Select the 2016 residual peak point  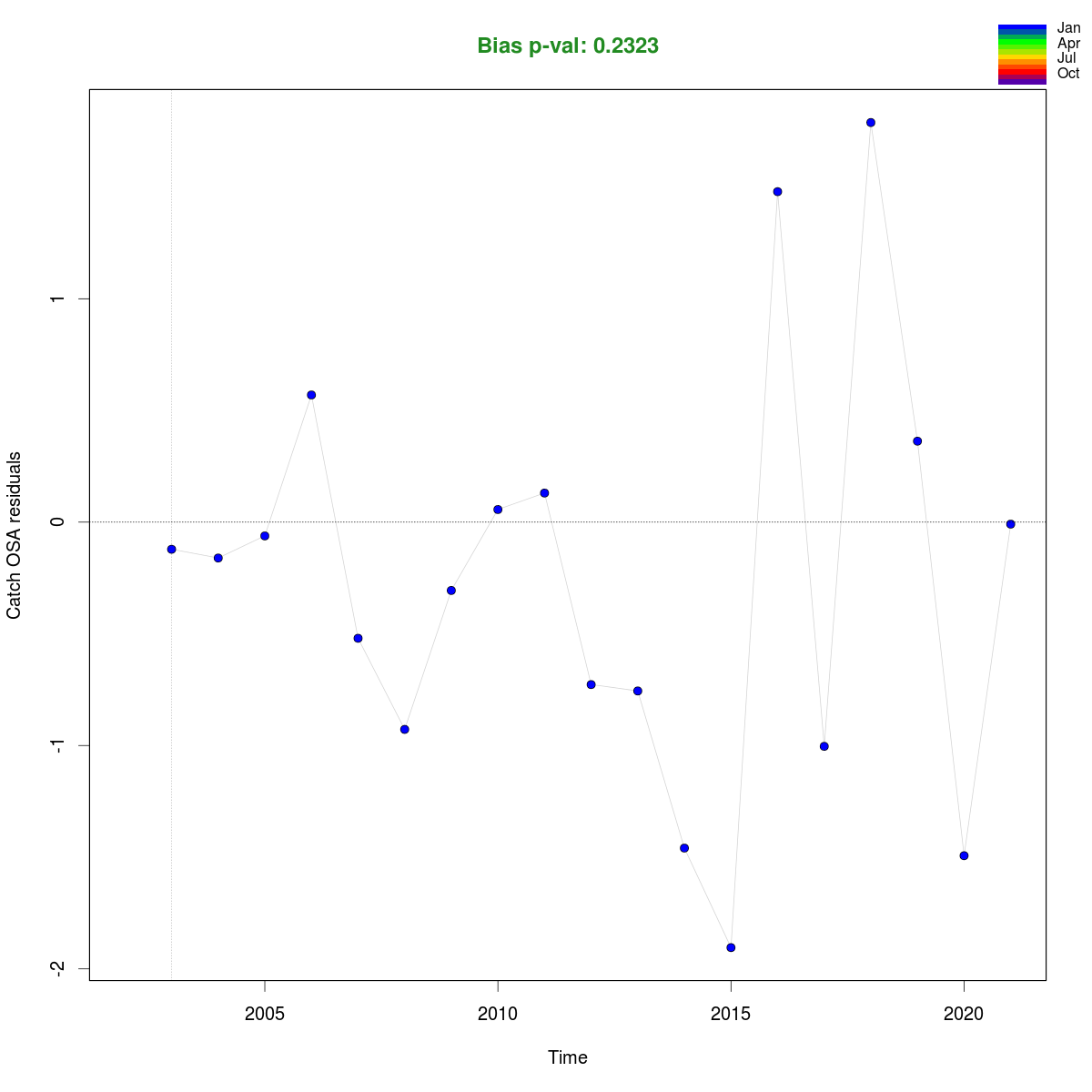(777, 192)
